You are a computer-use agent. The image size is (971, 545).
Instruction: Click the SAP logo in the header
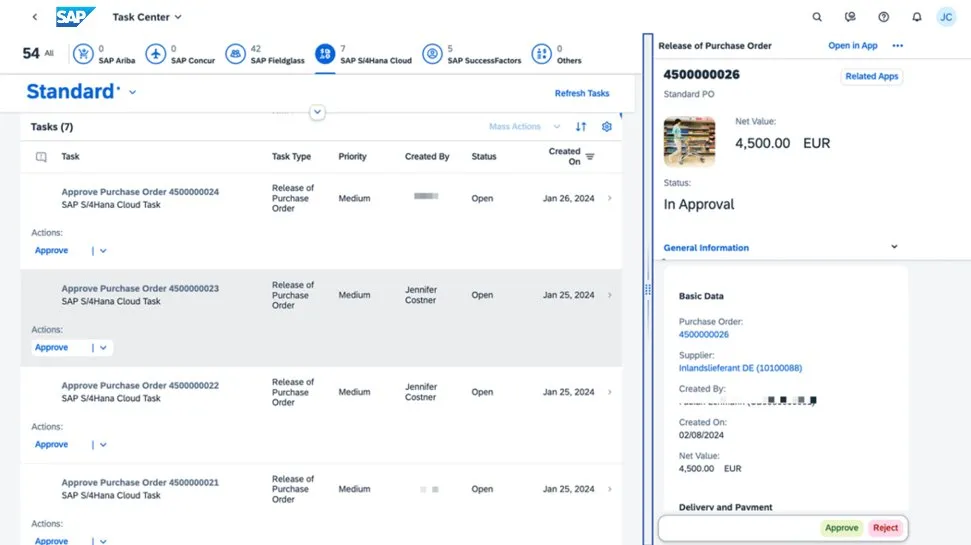pos(75,17)
